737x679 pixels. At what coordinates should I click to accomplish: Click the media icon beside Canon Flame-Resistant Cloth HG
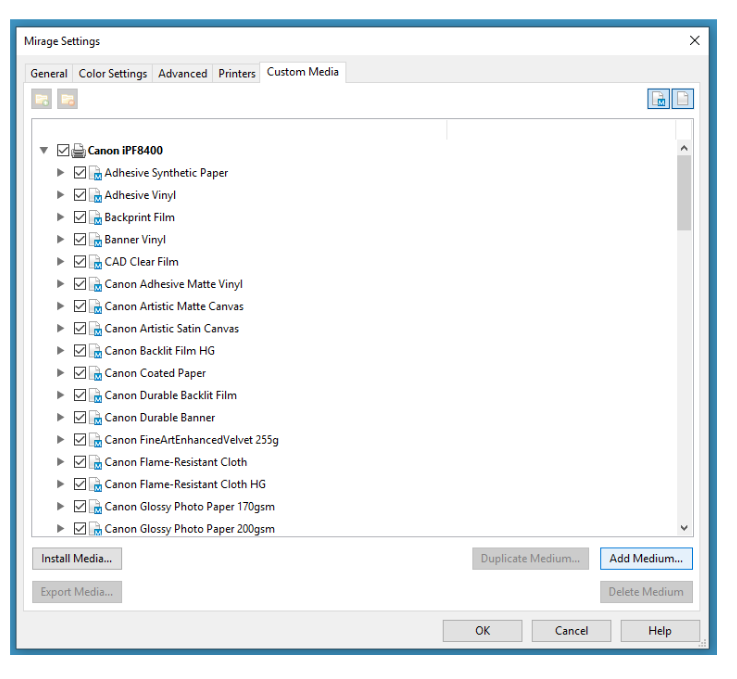click(96, 484)
